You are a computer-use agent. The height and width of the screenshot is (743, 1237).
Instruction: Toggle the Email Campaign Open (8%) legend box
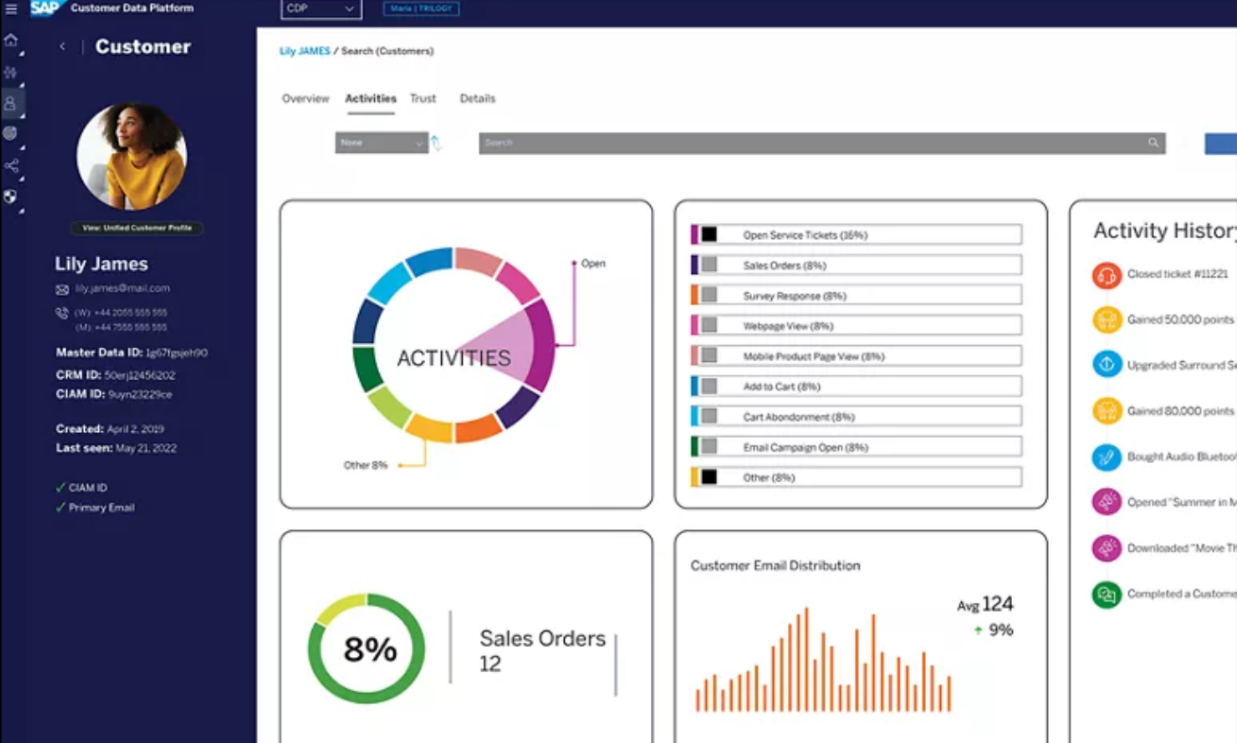pyautogui.click(x=709, y=447)
